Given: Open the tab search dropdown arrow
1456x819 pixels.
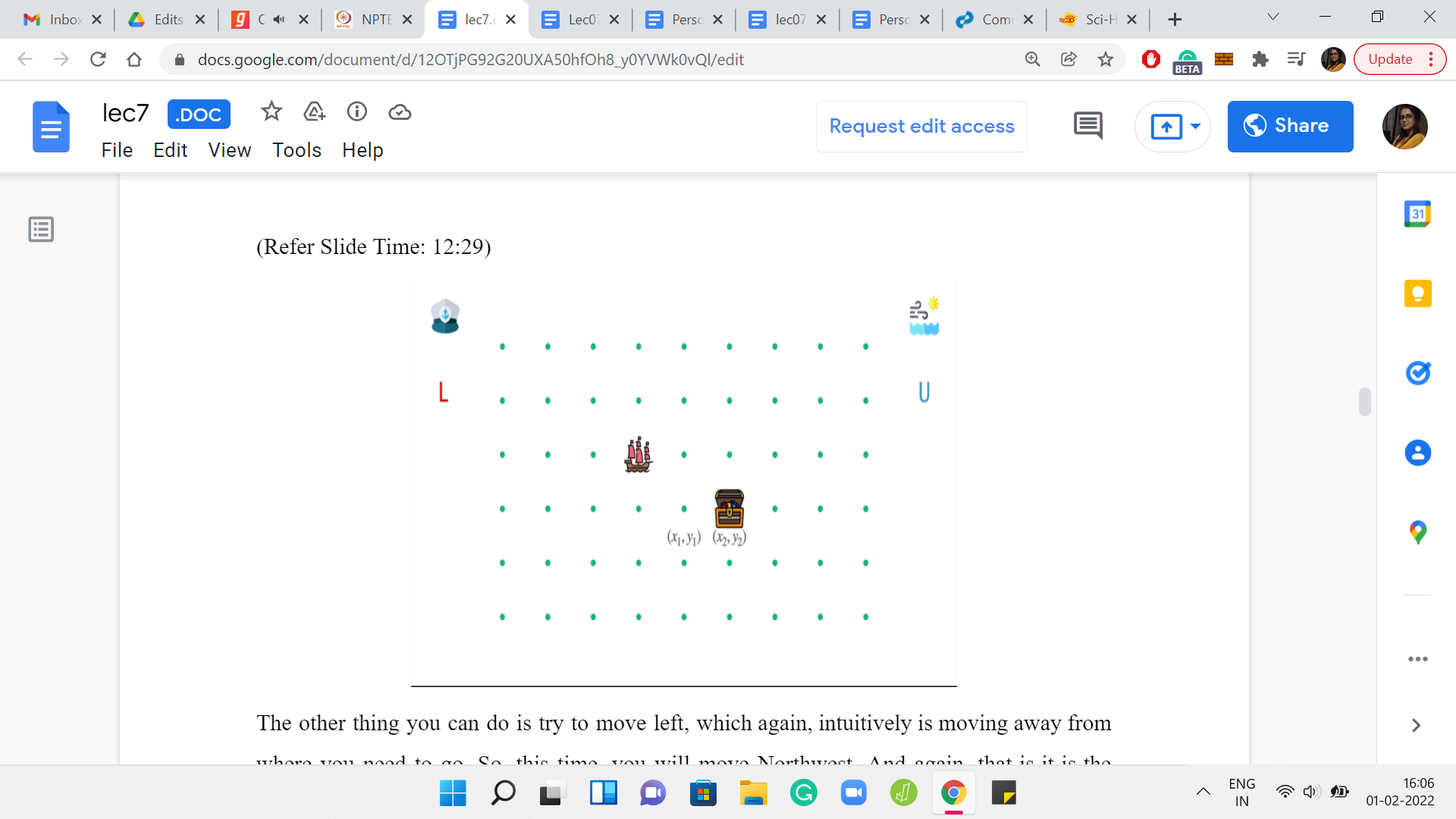Looking at the screenshot, I should (x=1273, y=17).
